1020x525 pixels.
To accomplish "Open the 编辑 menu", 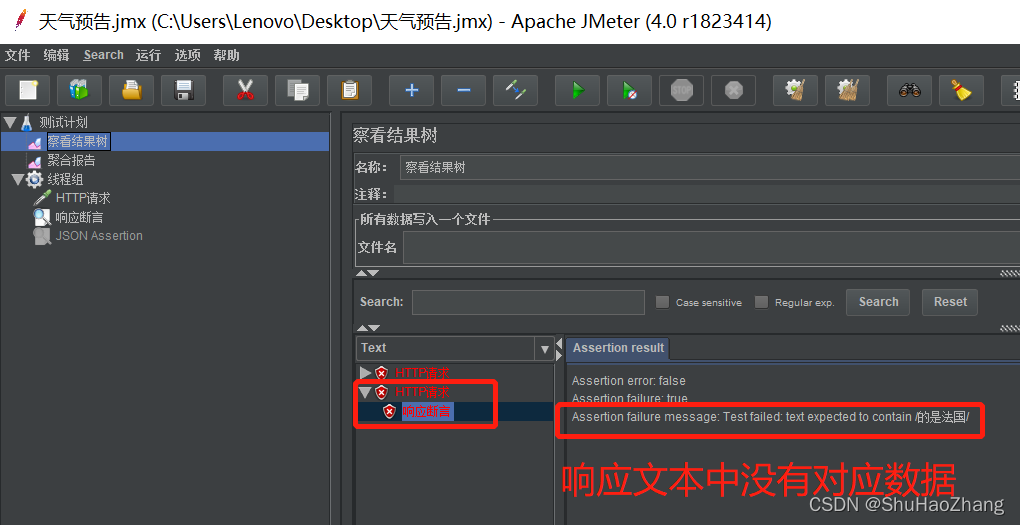I will point(57,55).
